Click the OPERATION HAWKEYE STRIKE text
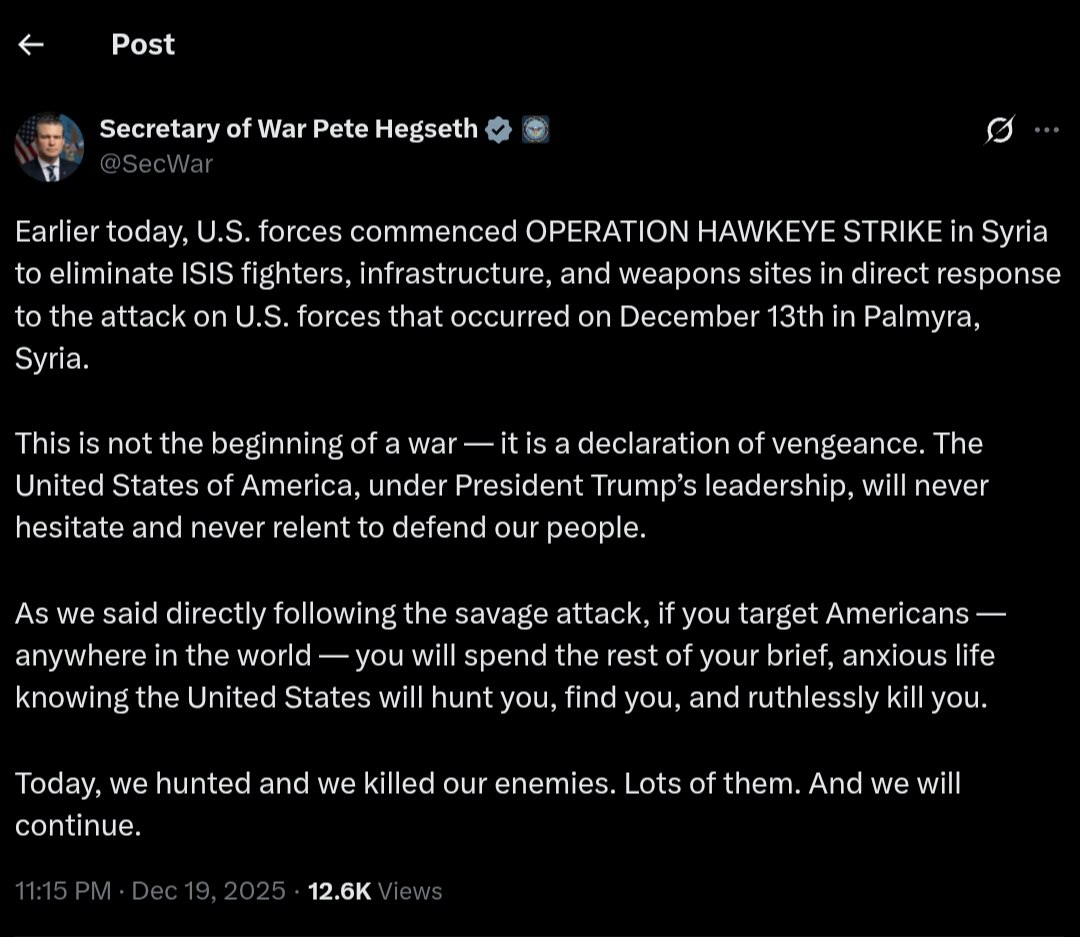Screen dimensions: 1080x937 pyautogui.click(x=734, y=232)
